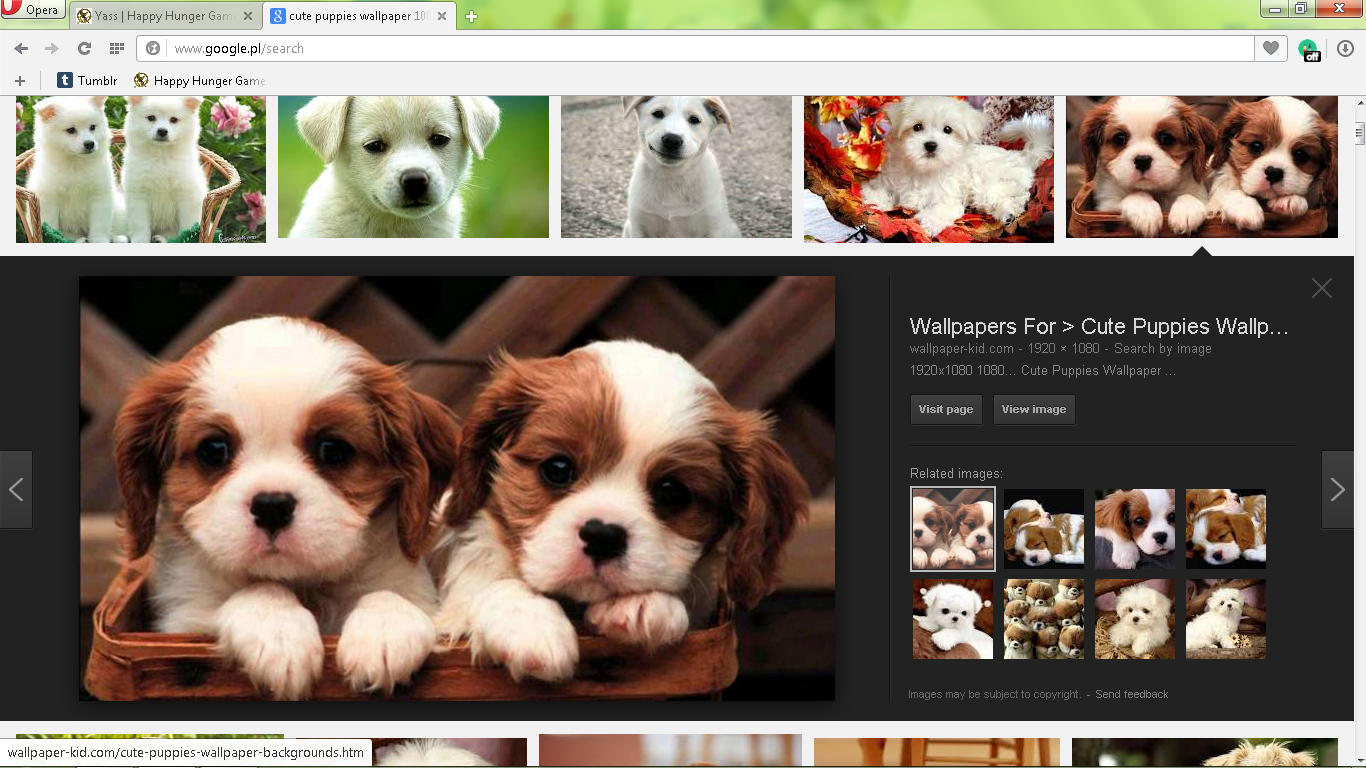Select last related image in the top row
Screen dimensions: 1366x768
click(x=1226, y=528)
